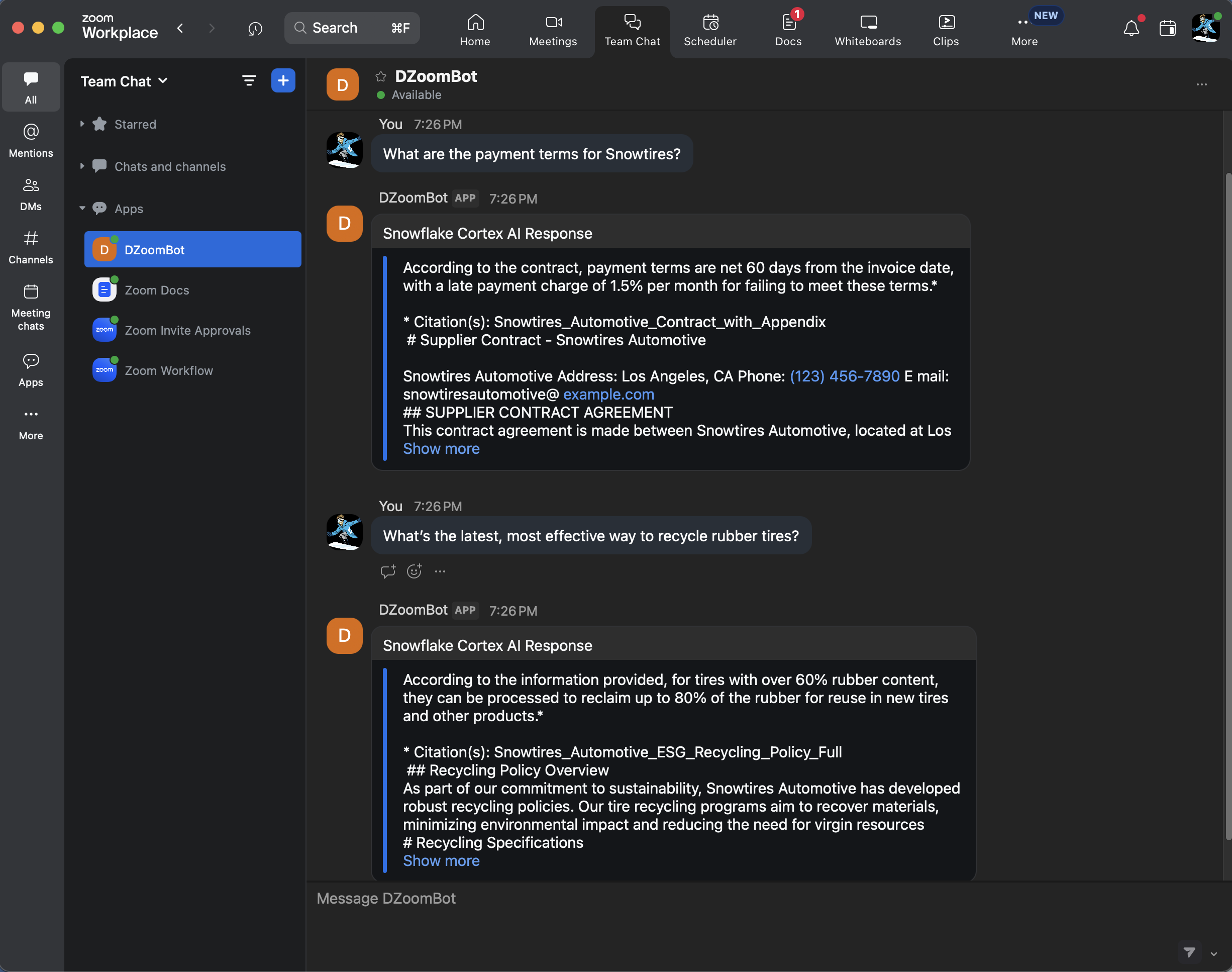The width and height of the screenshot is (1232, 972).
Task: Switch to the Meetings tab
Action: point(552,31)
